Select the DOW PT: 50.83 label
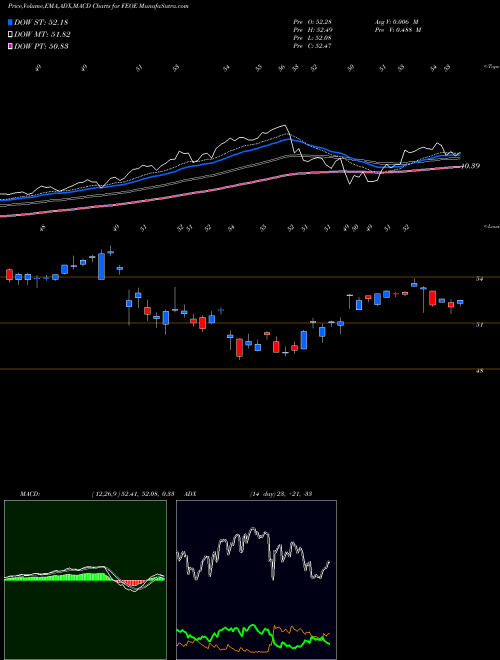 coord(41,46)
